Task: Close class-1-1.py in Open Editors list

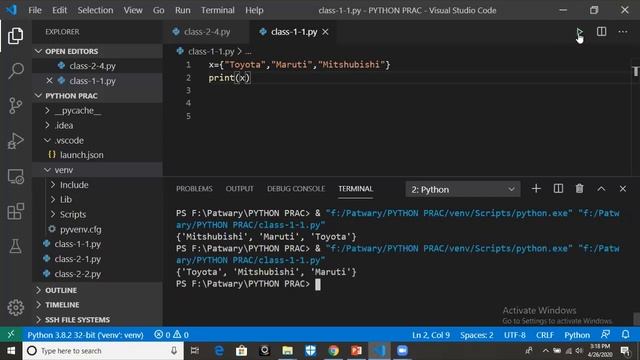Action: (x=49, y=80)
